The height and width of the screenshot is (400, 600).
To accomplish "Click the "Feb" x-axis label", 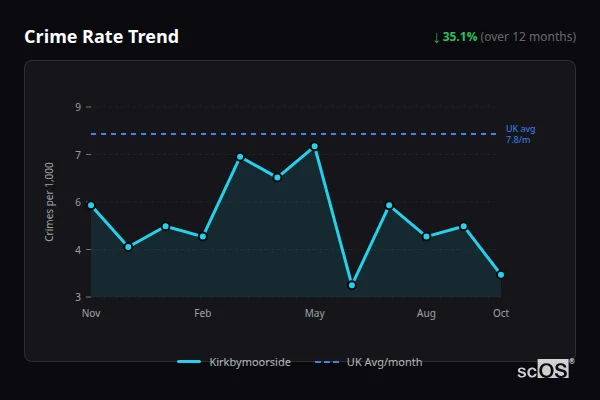I will 203,313.
